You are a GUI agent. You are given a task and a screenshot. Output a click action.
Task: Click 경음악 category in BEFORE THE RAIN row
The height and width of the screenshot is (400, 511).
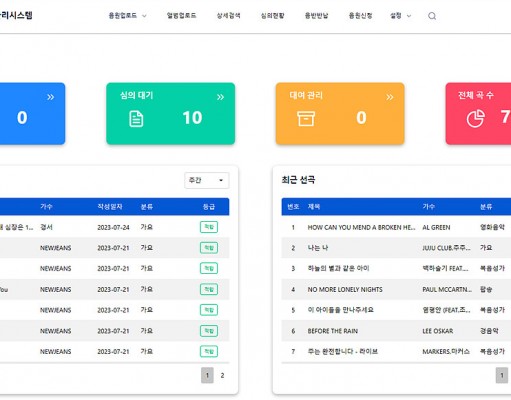pyautogui.click(x=489, y=331)
